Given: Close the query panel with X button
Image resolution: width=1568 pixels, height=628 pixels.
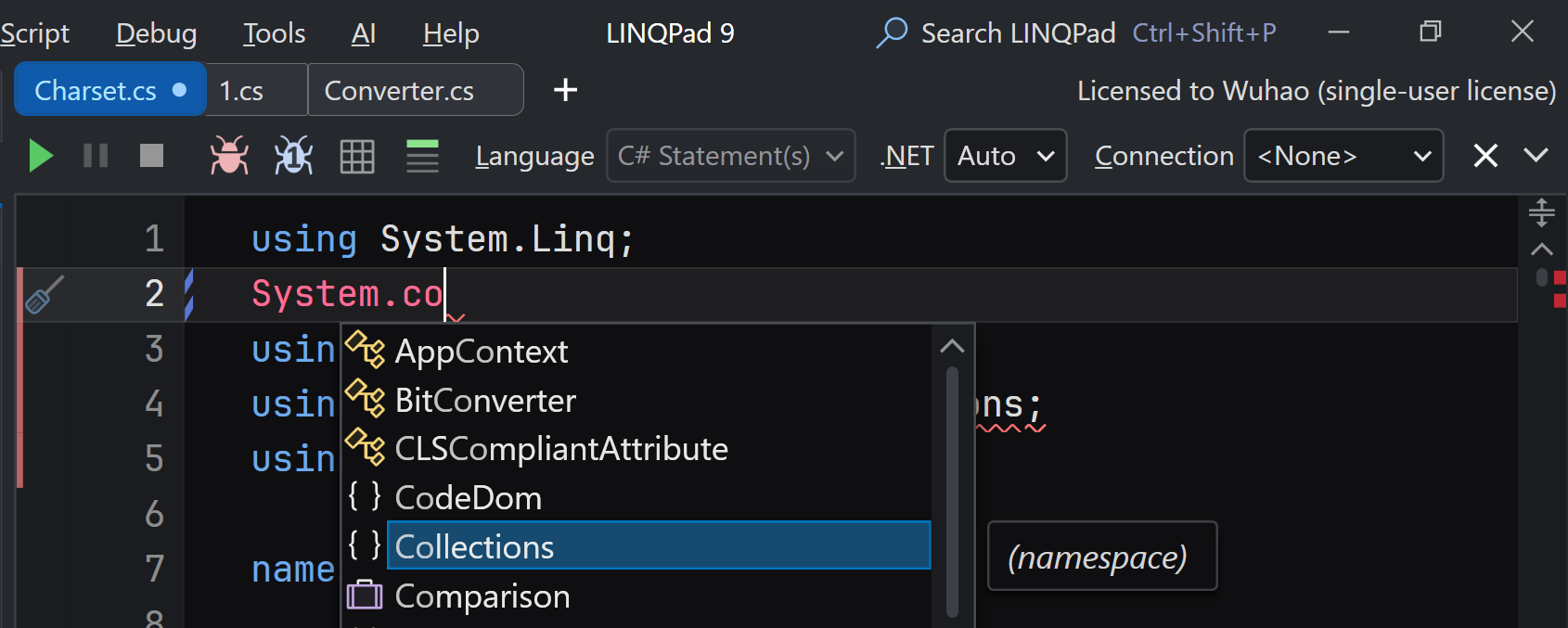Looking at the screenshot, I should (x=1485, y=156).
